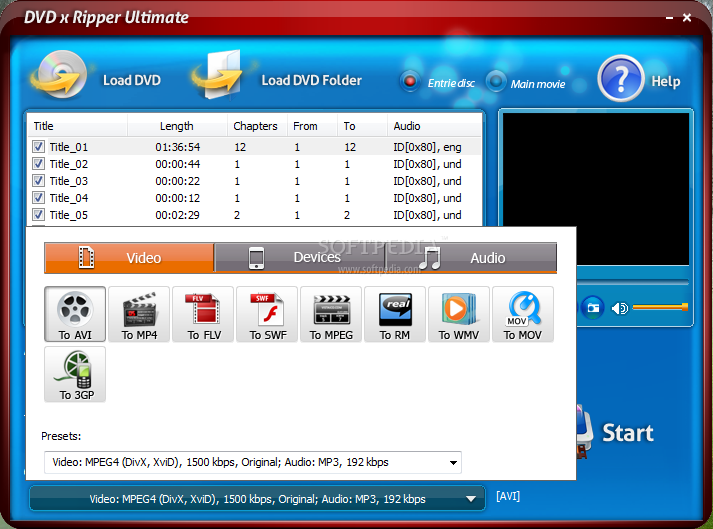Click the Help text label

click(666, 81)
